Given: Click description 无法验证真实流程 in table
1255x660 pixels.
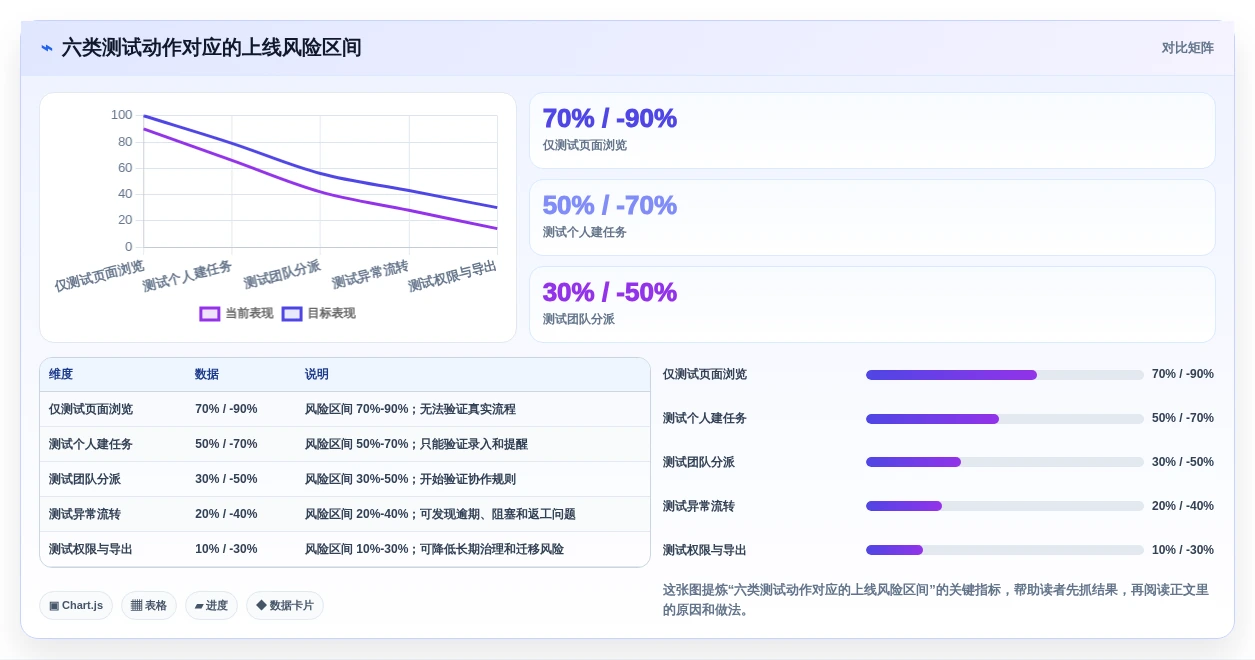Looking at the screenshot, I should (x=468, y=410).
